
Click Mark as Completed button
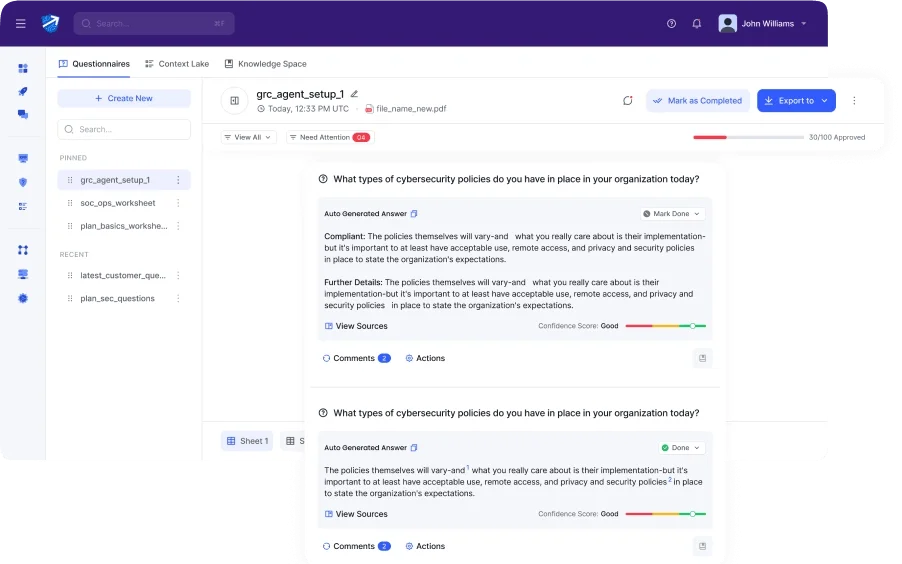698,101
